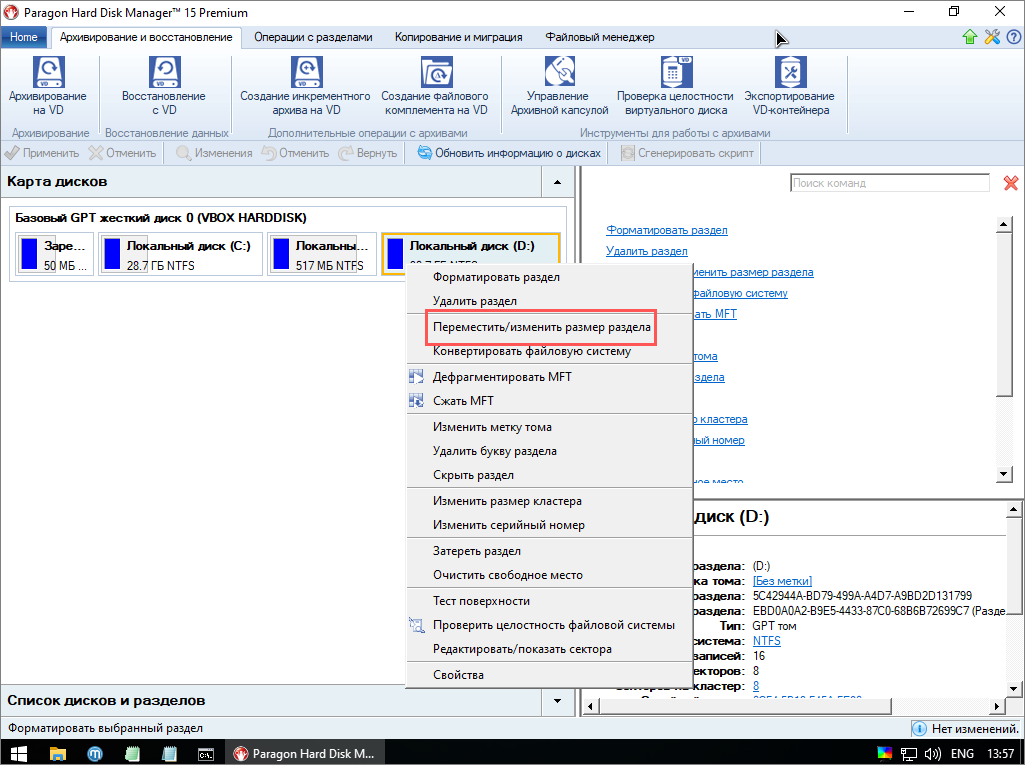This screenshot has height=765, width=1025.
Task: Choose Затереть раздел
Action: point(549,551)
